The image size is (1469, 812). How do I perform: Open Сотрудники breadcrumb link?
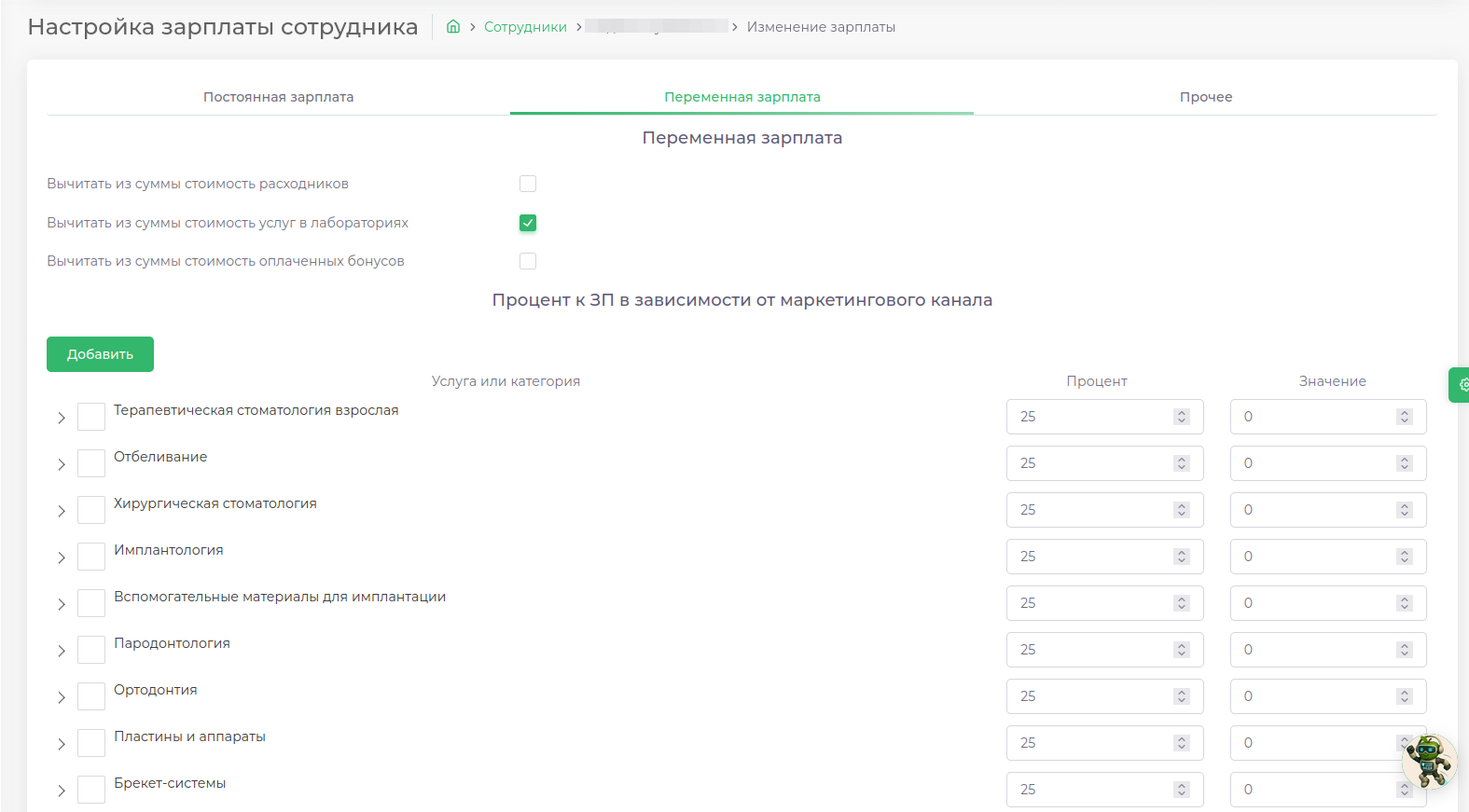[525, 27]
